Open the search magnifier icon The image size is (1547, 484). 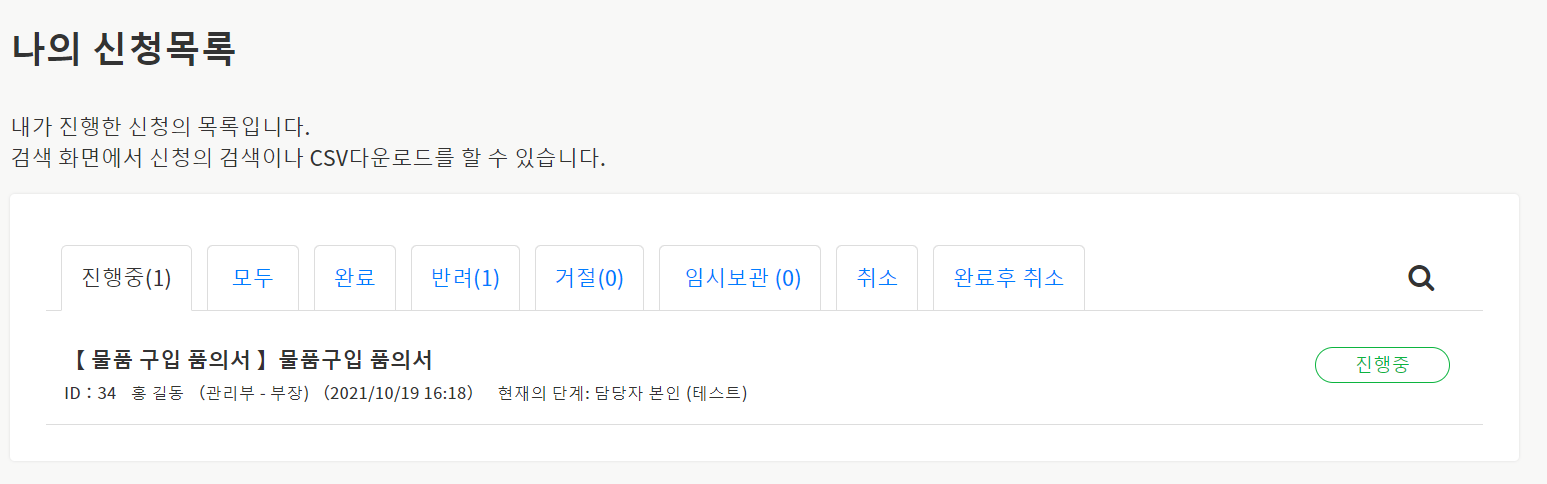(x=1421, y=278)
